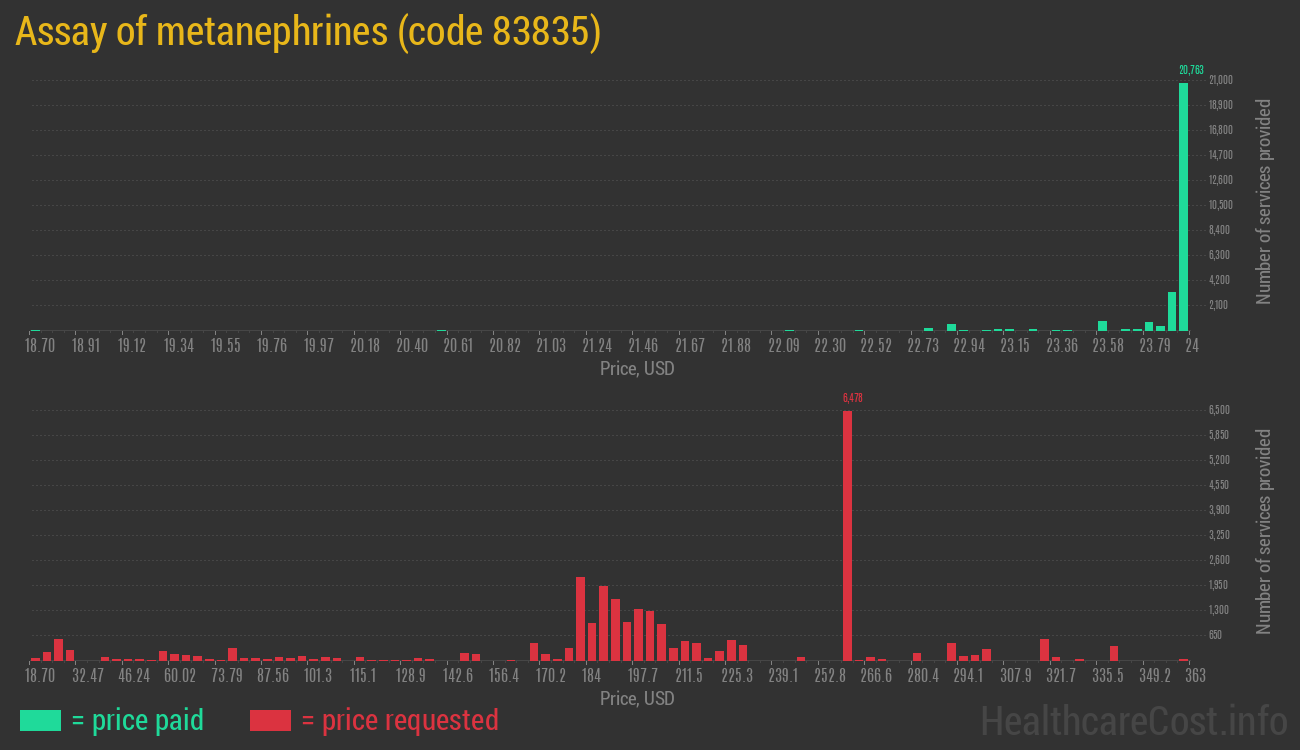Click the 363 label on the bottom x-axis
The width and height of the screenshot is (1300, 750).
point(1194,674)
